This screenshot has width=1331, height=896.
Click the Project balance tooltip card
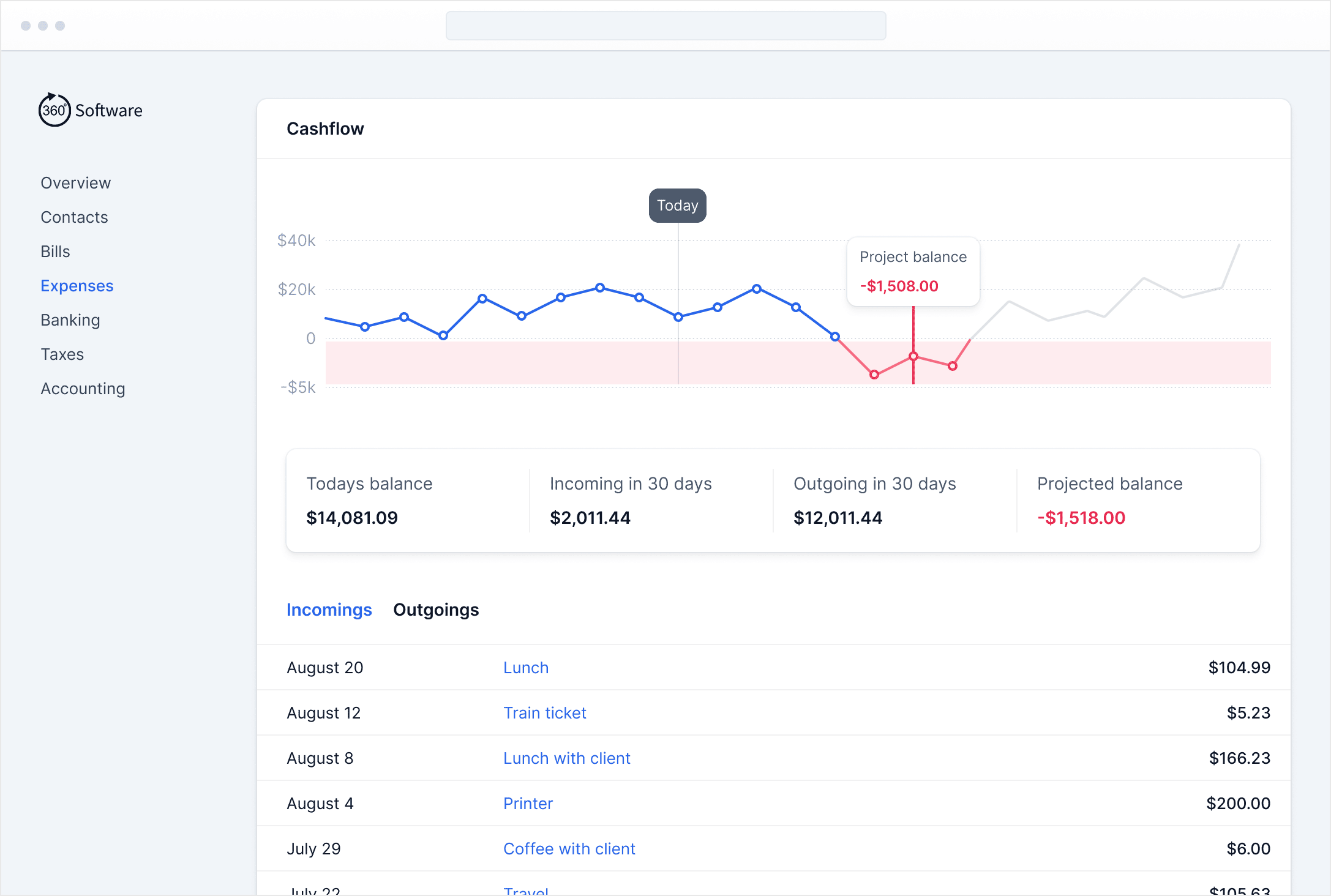[x=913, y=271]
